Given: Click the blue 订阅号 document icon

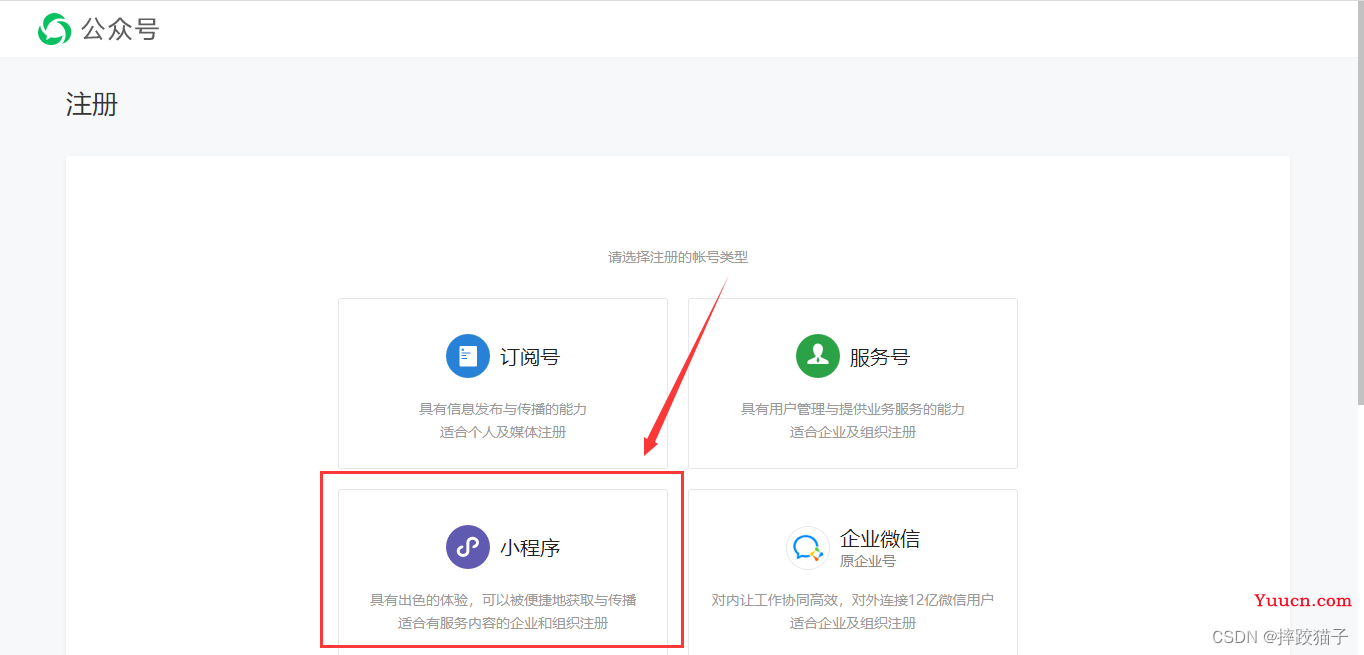Looking at the screenshot, I should [x=468, y=356].
